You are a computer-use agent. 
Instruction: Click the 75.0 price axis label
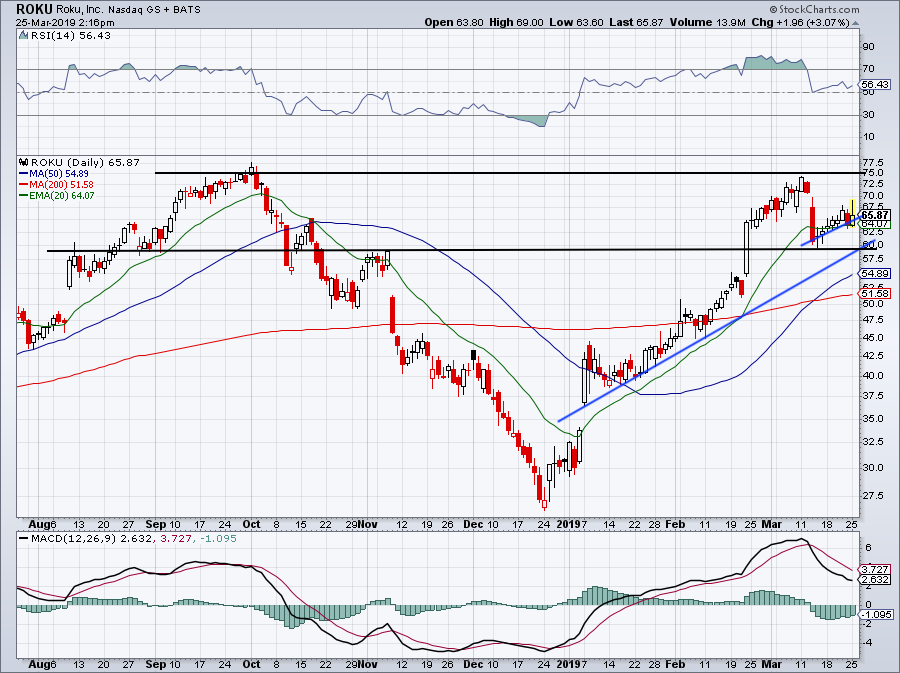click(x=872, y=172)
